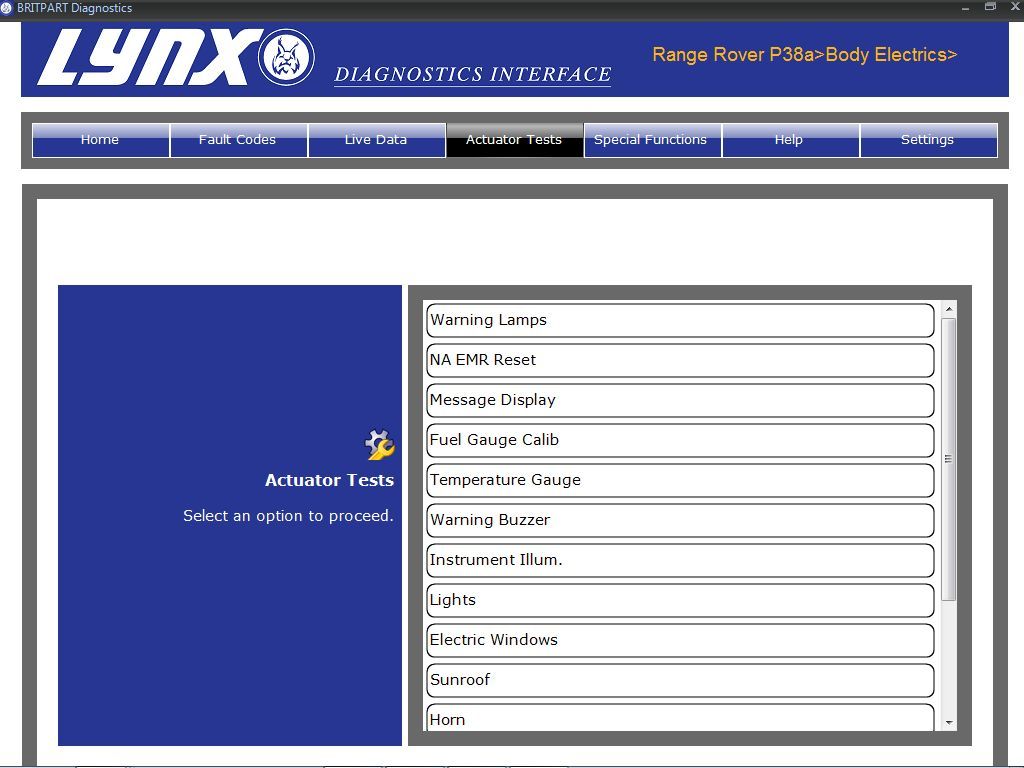Click the test list scrollbar thumb

950,459
